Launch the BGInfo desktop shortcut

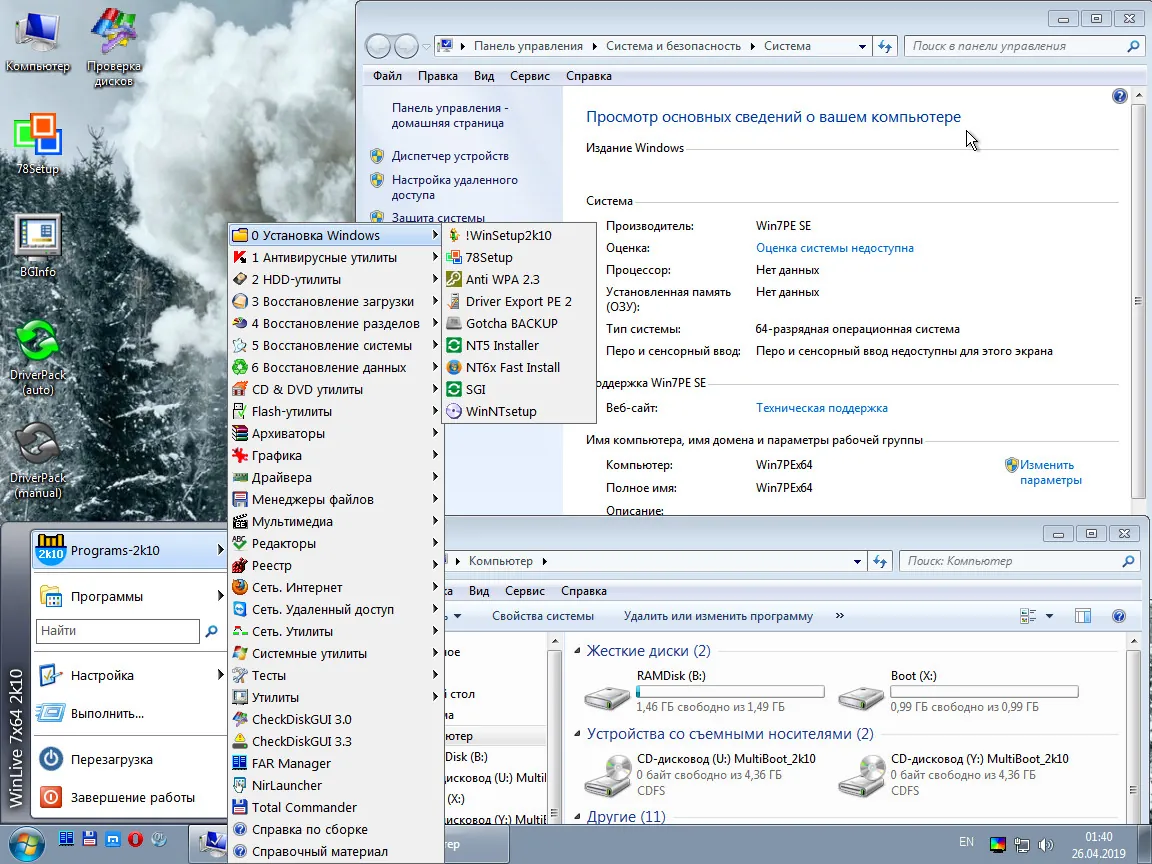[37, 246]
